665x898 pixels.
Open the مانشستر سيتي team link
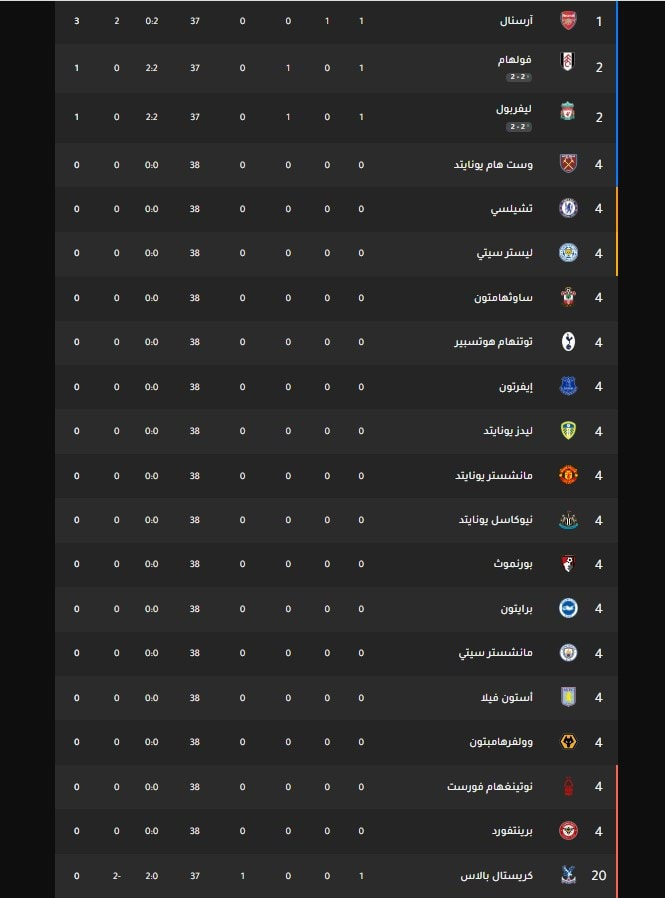tap(495, 653)
